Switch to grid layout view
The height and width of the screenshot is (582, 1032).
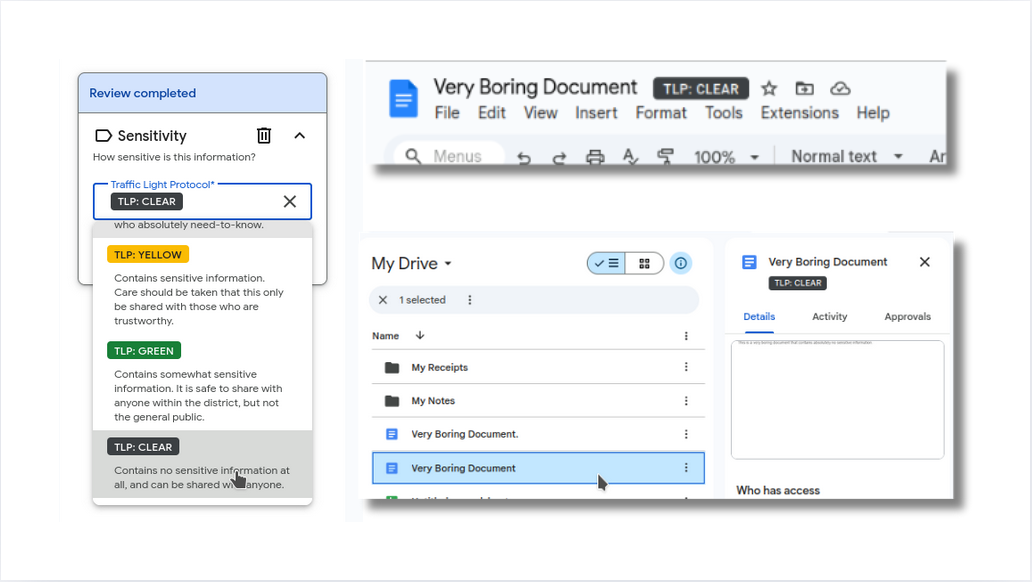click(x=644, y=263)
